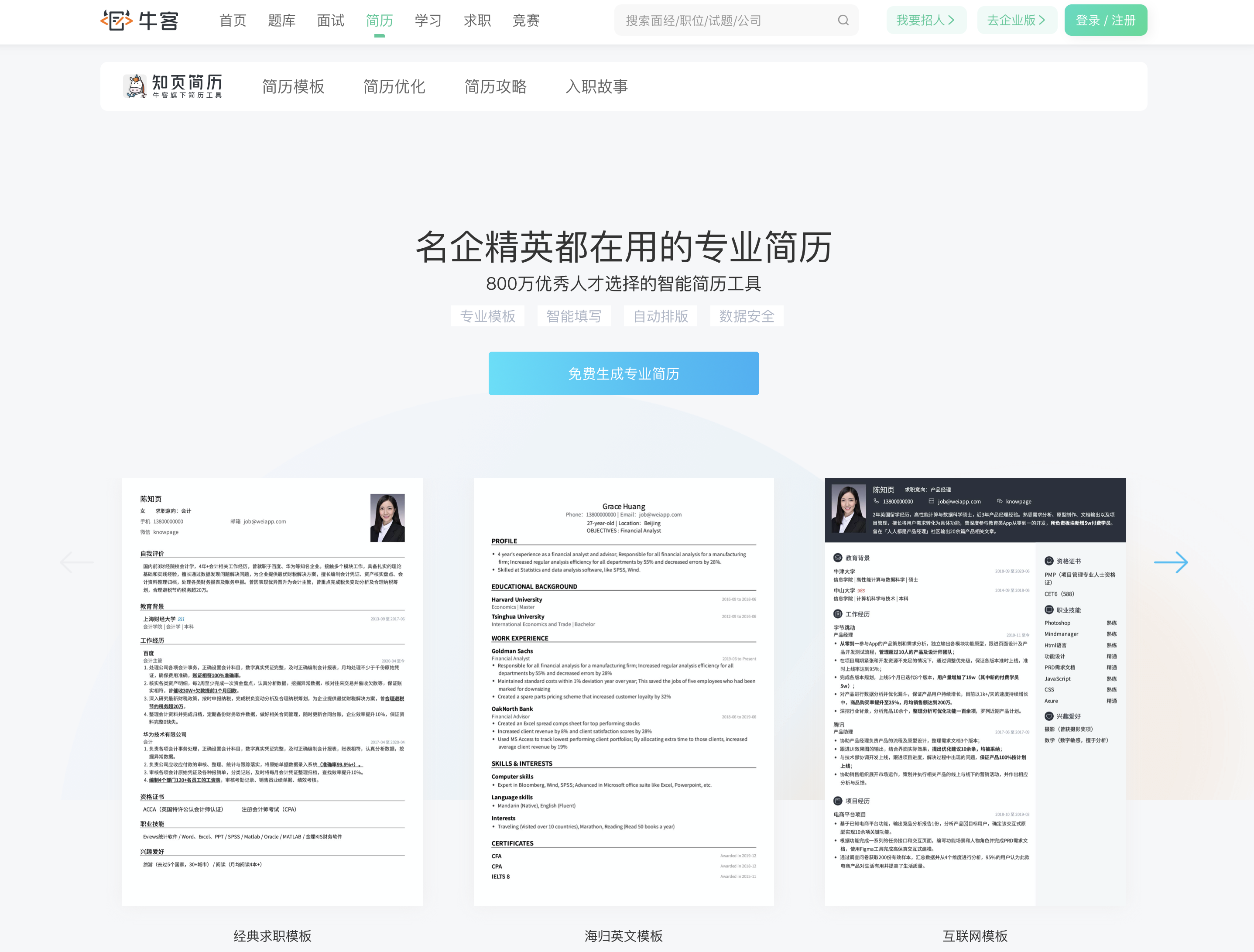
Task: Click the 知页简历 logo
Action: pos(173,86)
